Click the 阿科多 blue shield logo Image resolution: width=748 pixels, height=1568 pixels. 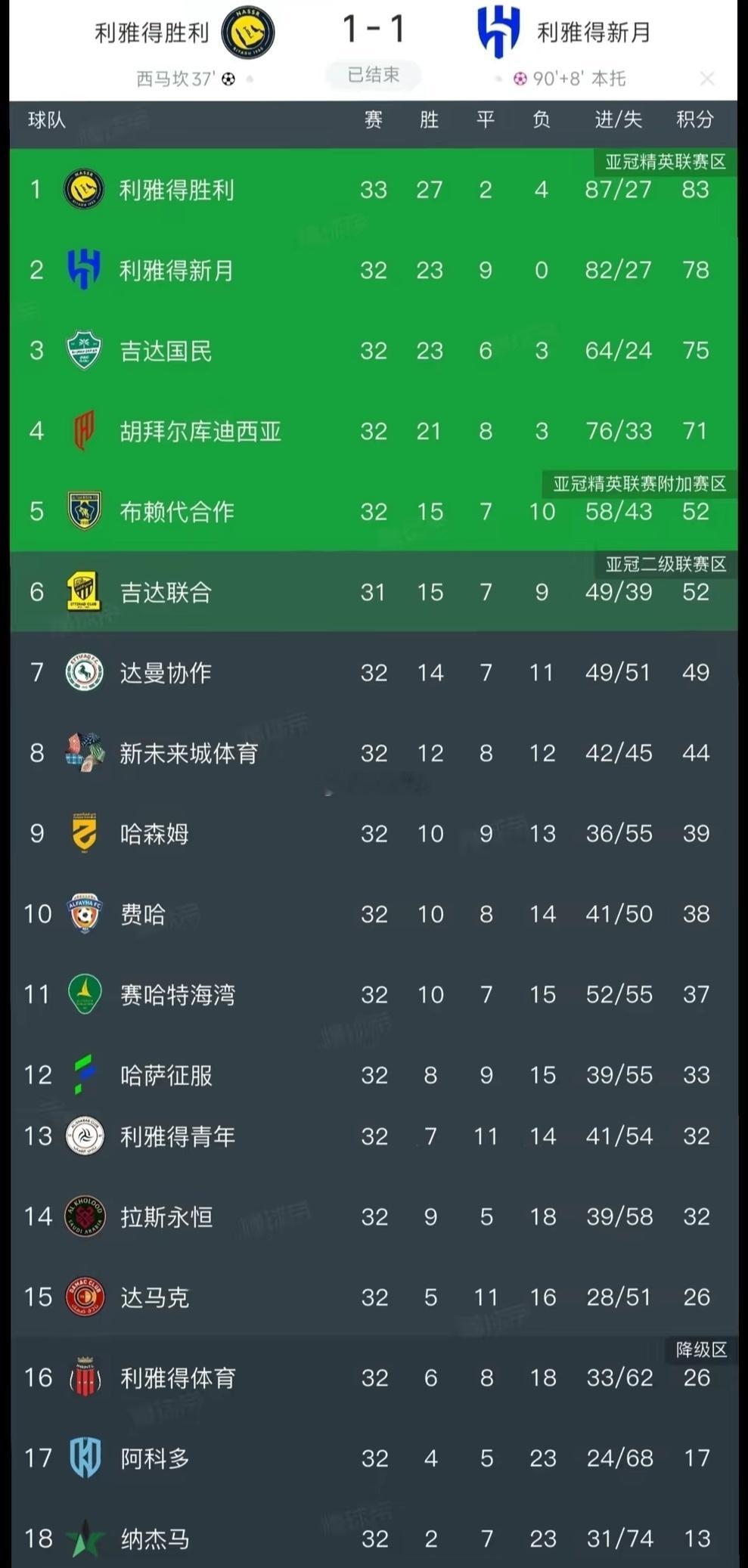(85, 1457)
